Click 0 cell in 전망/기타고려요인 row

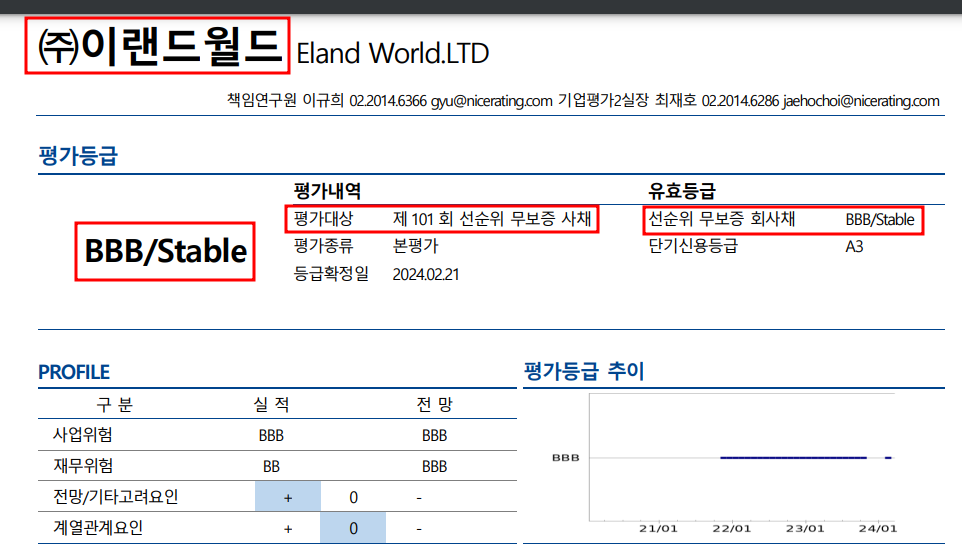353,498
